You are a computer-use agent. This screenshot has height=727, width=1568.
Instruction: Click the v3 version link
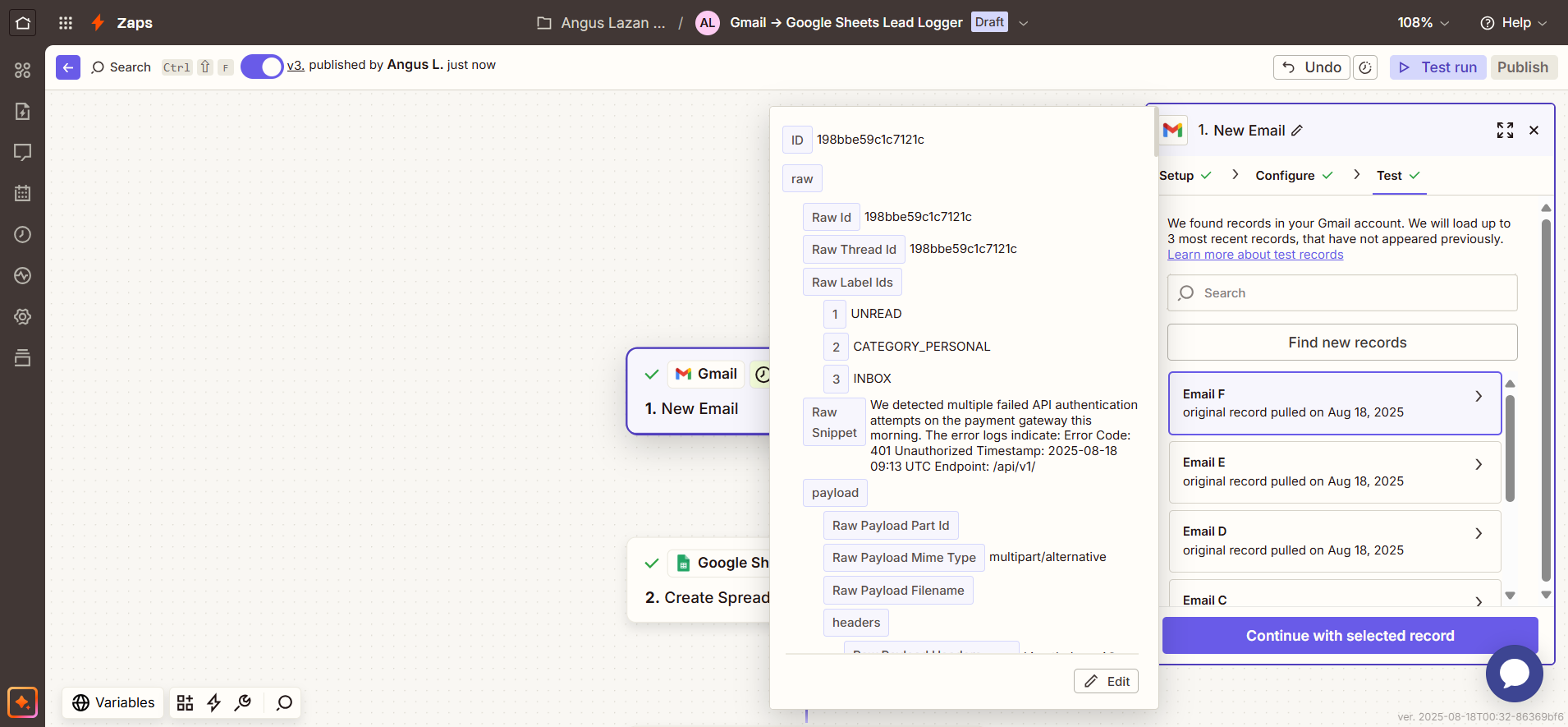click(296, 66)
